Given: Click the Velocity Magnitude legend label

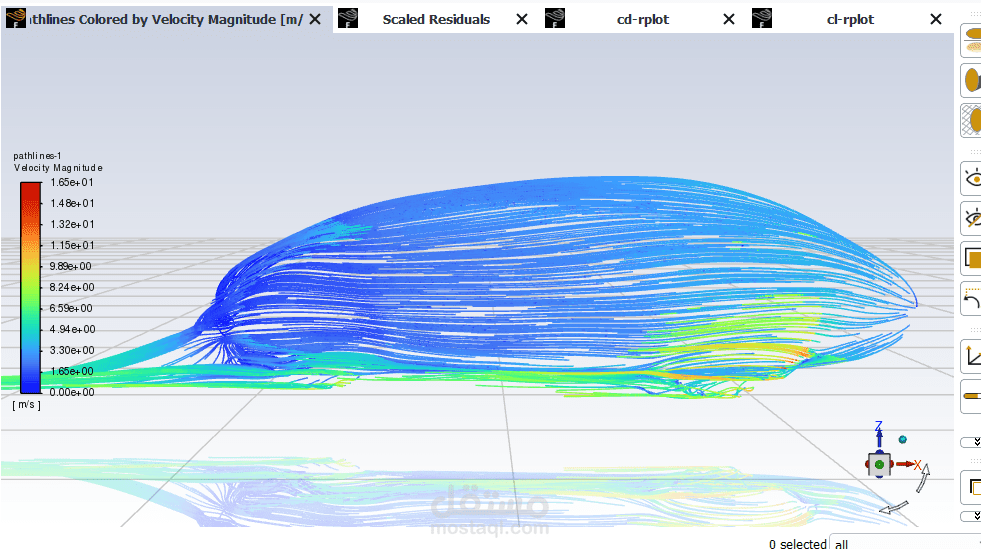Looking at the screenshot, I should 58,168.
